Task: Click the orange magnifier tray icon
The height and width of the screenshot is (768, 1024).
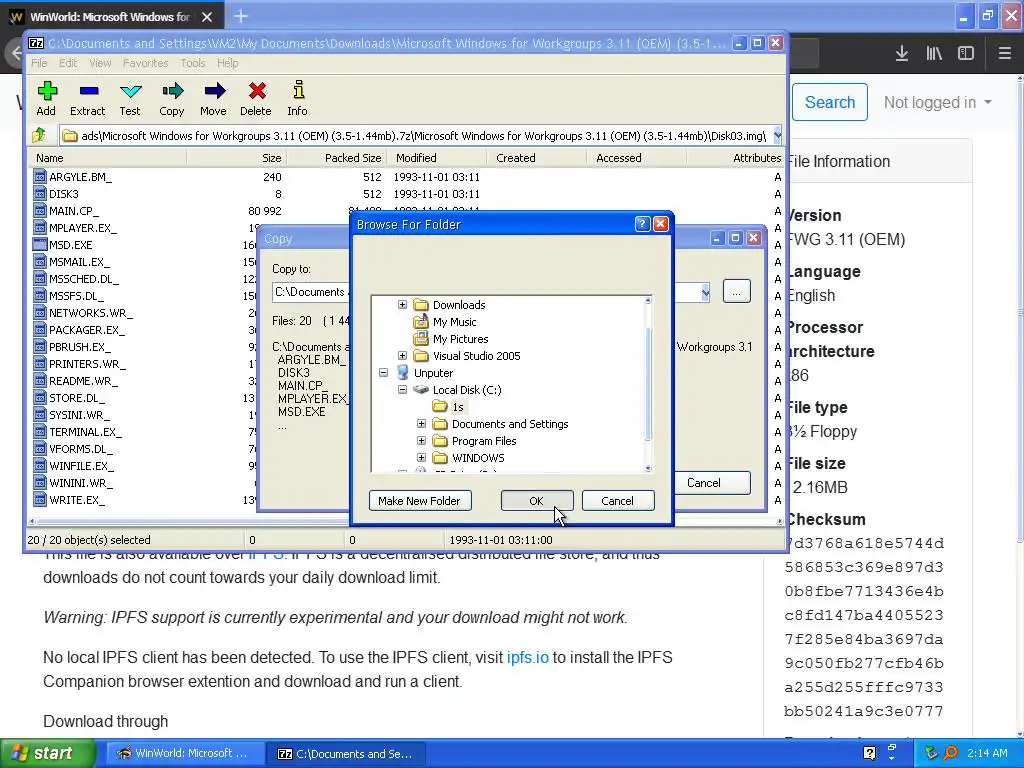Action: coord(951,753)
